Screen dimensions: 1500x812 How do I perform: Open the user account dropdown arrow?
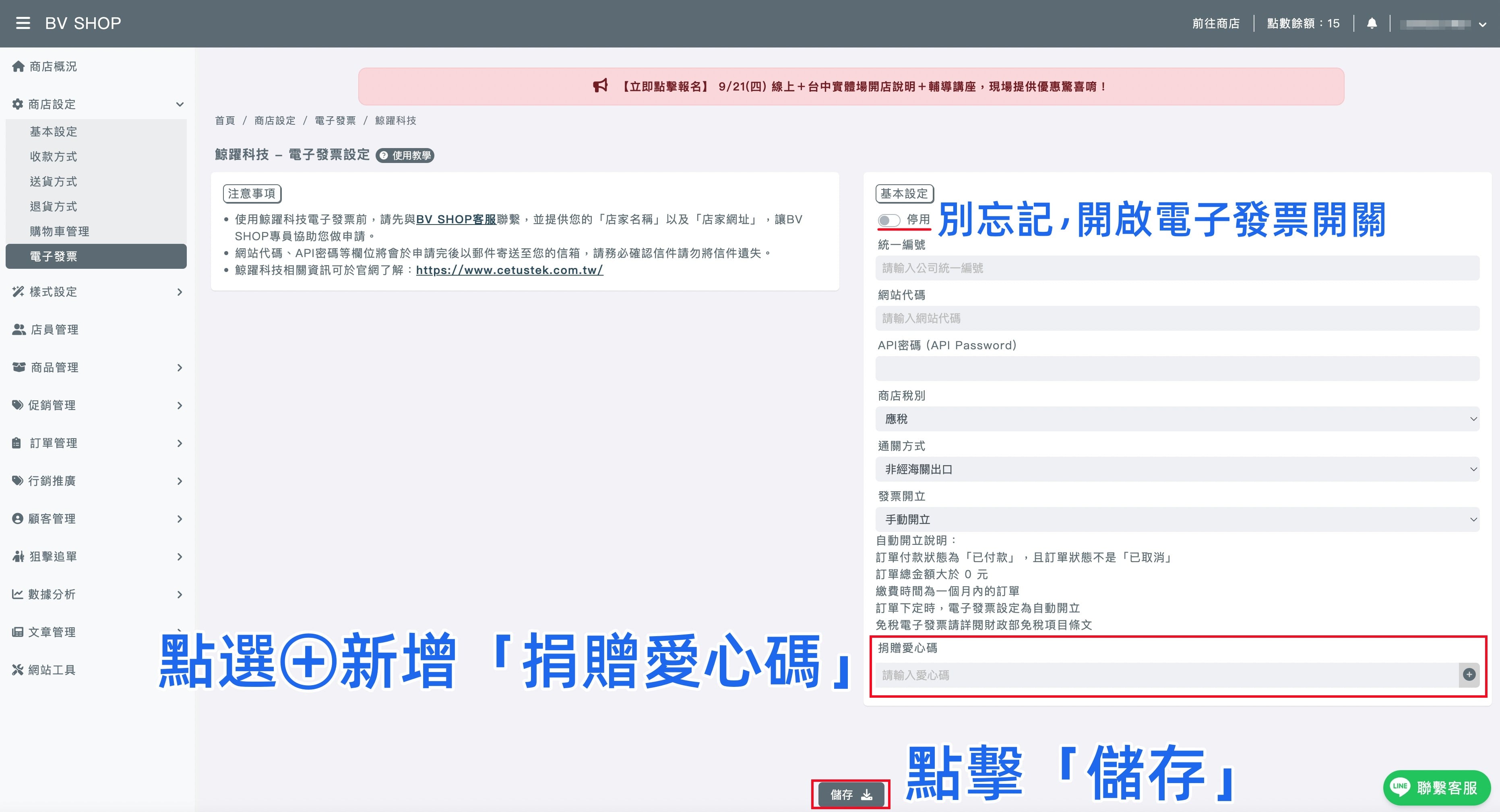[1483, 25]
